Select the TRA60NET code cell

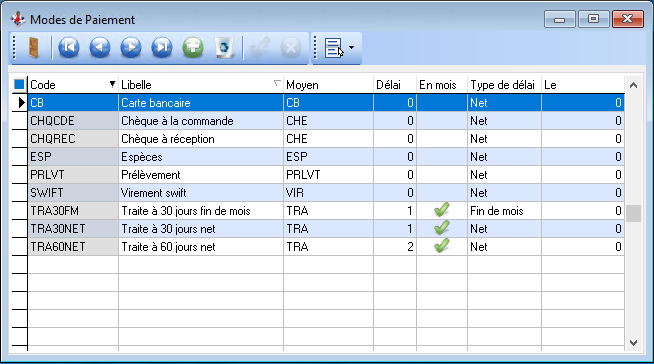[x=73, y=246]
